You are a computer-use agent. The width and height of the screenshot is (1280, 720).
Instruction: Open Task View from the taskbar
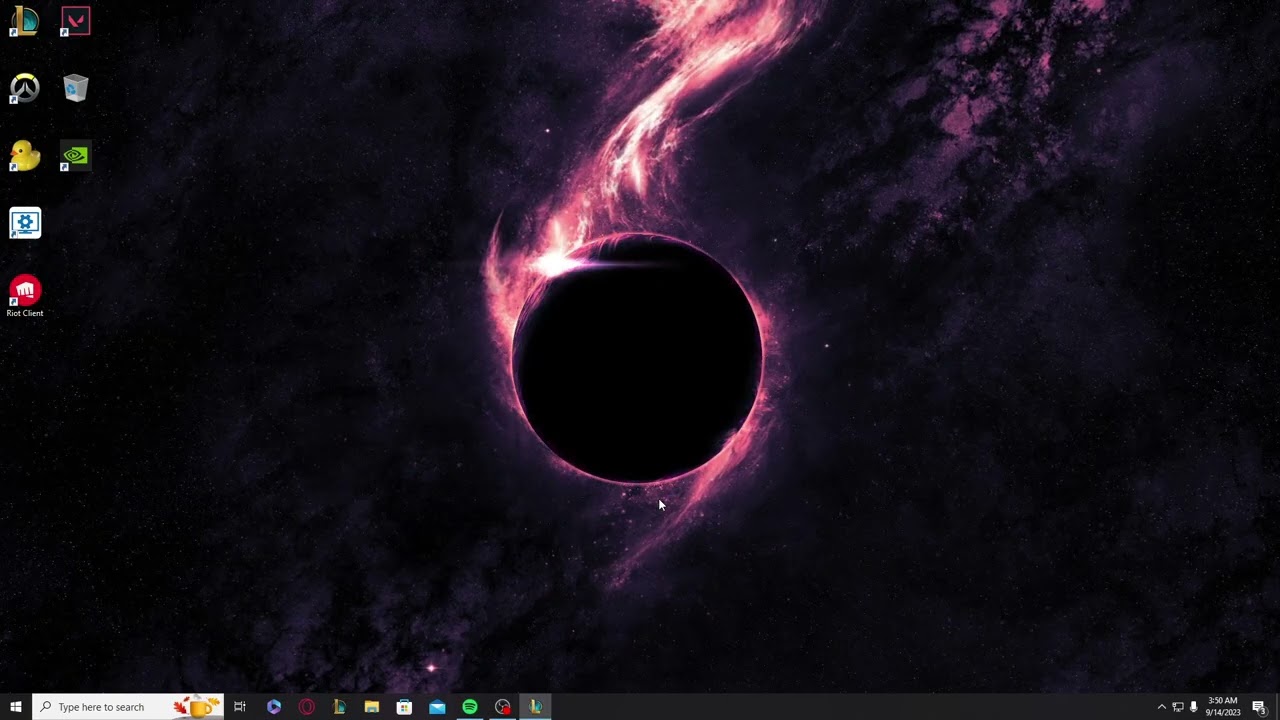coord(240,707)
